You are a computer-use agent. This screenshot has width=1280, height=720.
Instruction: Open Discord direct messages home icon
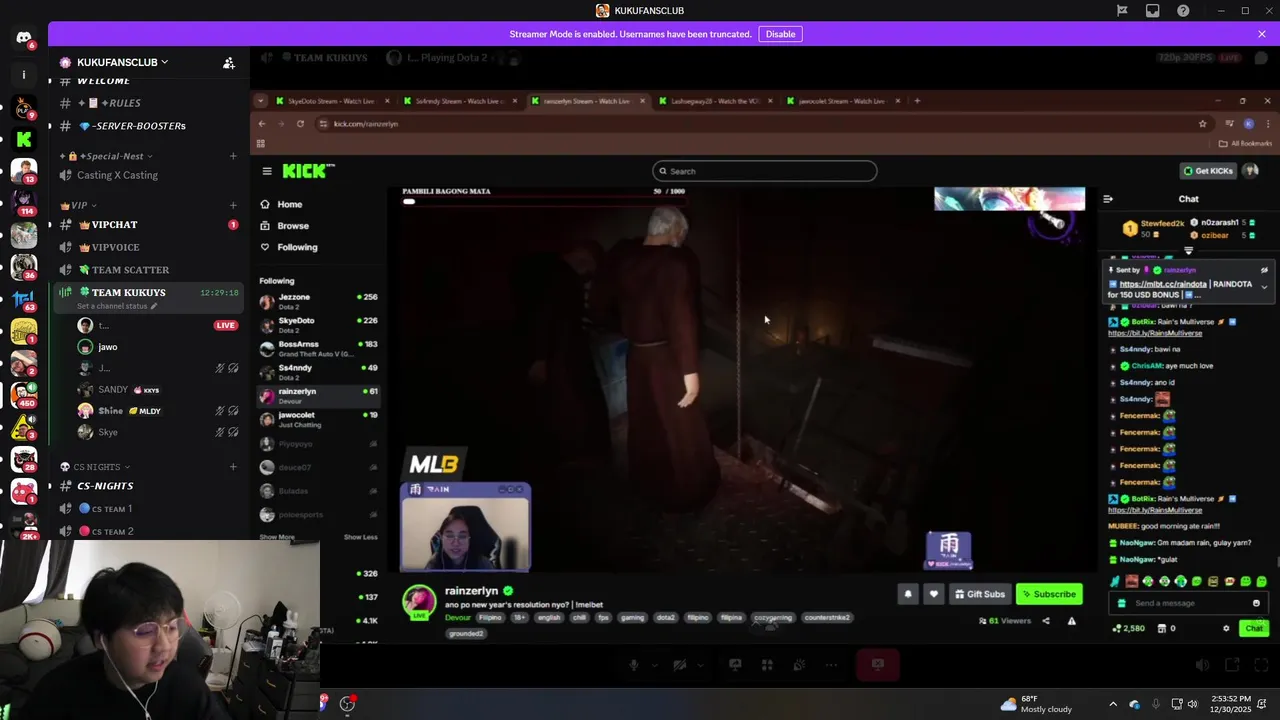click(24, 38)
